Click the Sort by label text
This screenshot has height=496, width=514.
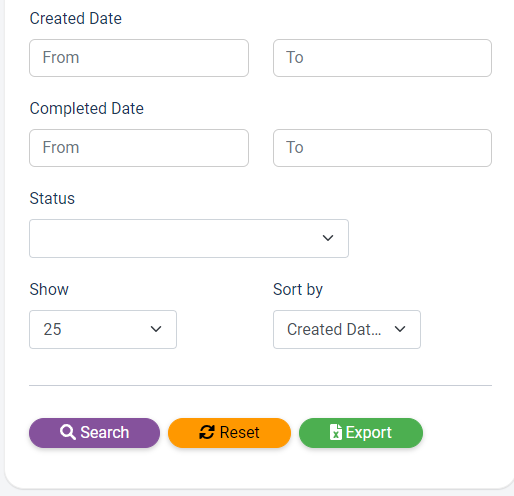tap(298, 289)
